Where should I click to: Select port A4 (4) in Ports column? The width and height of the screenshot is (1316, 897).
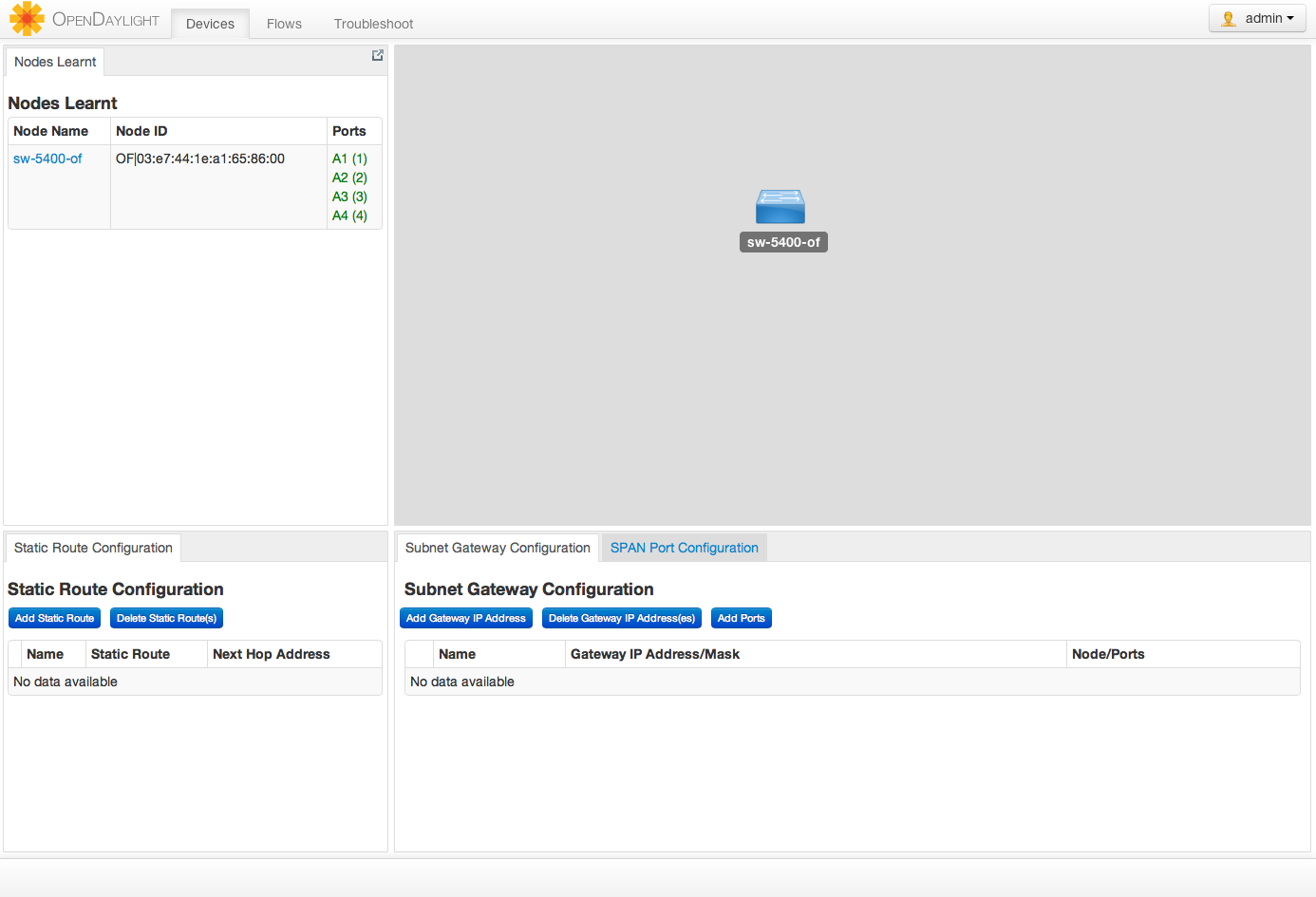pyautogui.click(x=349, y=215)
